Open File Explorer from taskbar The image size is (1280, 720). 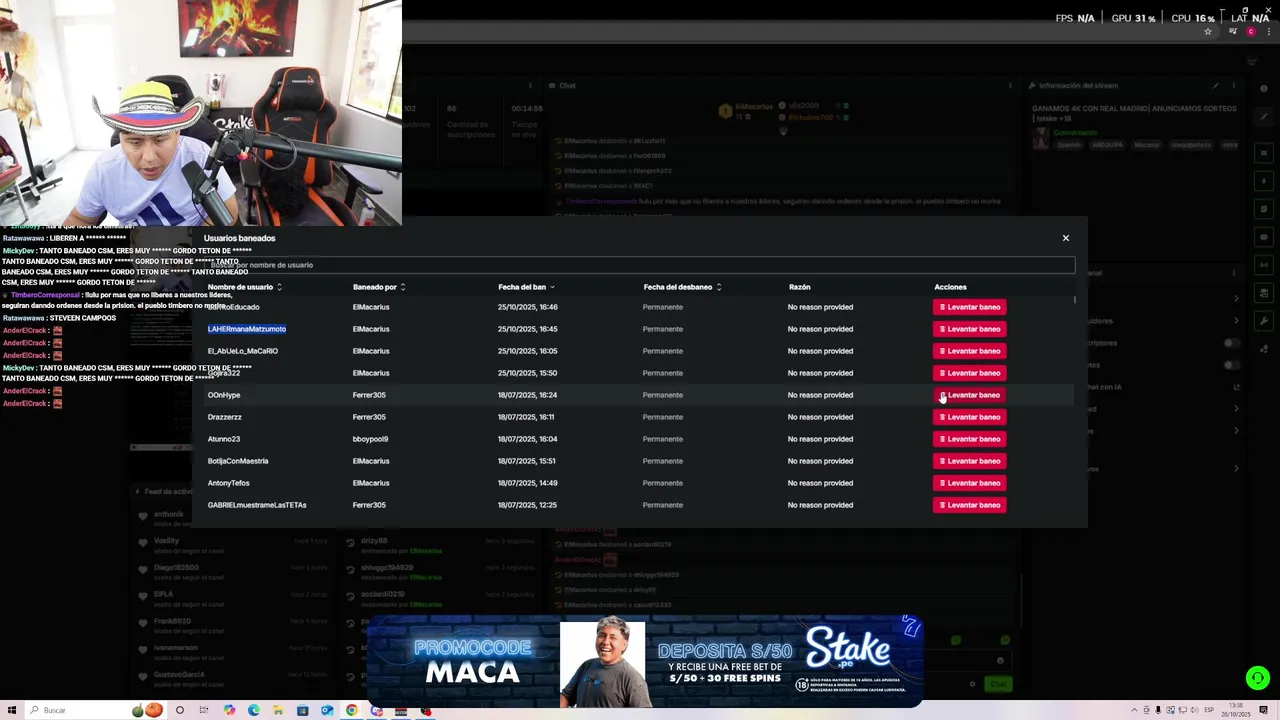pos(278,710)
